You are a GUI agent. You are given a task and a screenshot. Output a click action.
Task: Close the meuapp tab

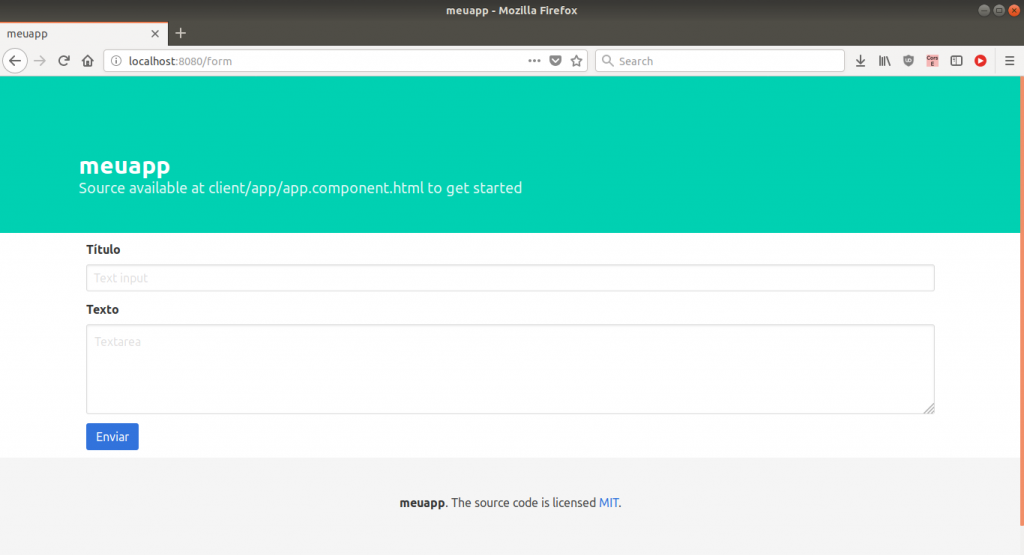[153, 33]
